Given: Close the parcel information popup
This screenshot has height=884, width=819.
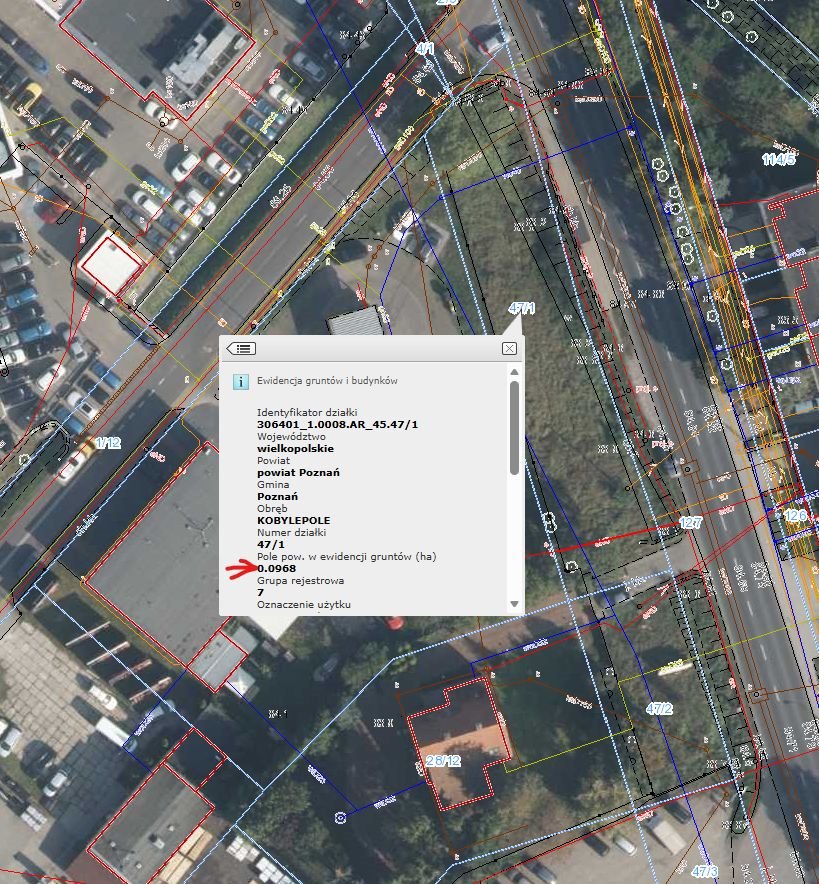Looking at the screenshot, I should tap(509, 348).
